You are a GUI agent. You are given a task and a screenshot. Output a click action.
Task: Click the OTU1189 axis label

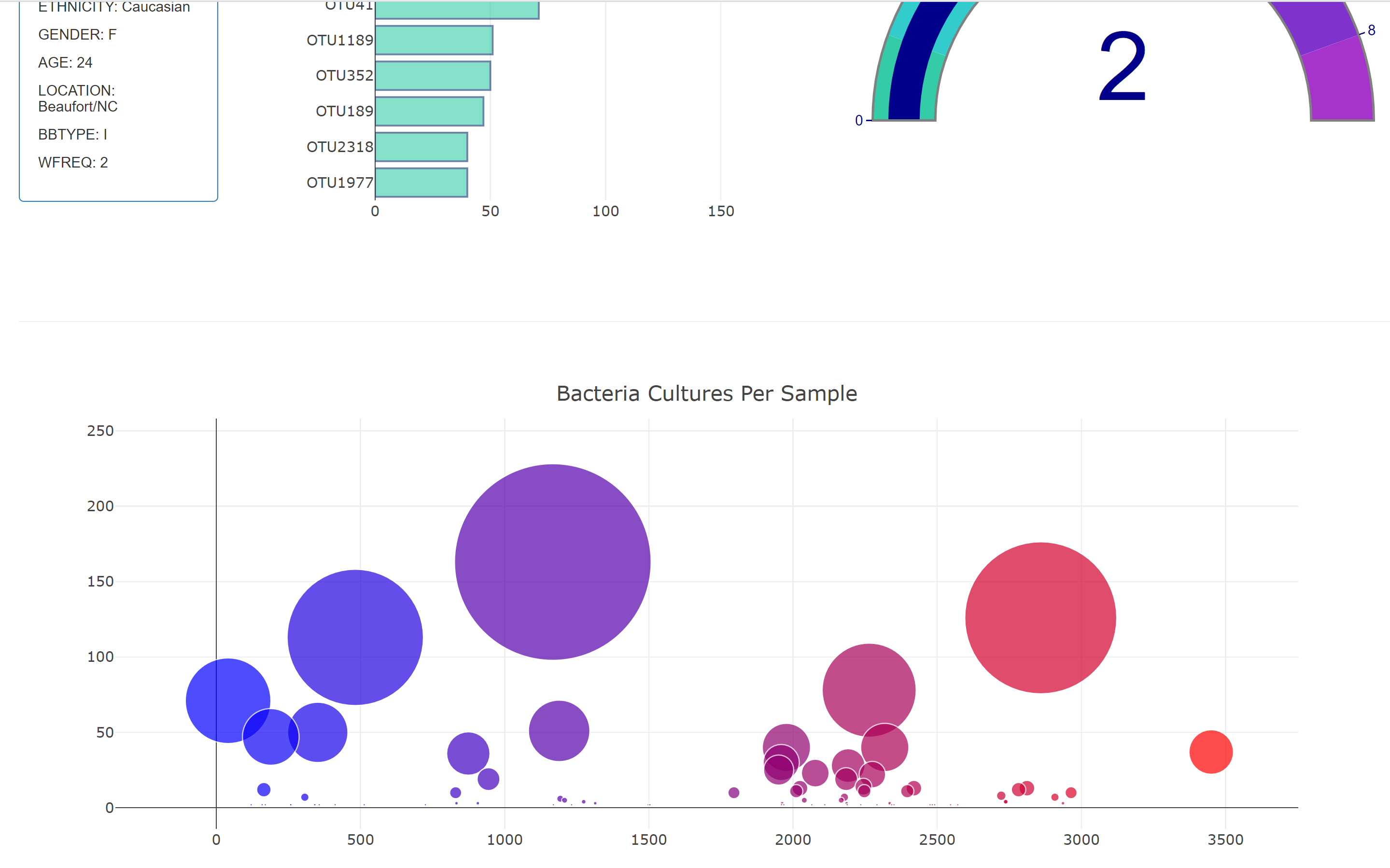[340, 40]
